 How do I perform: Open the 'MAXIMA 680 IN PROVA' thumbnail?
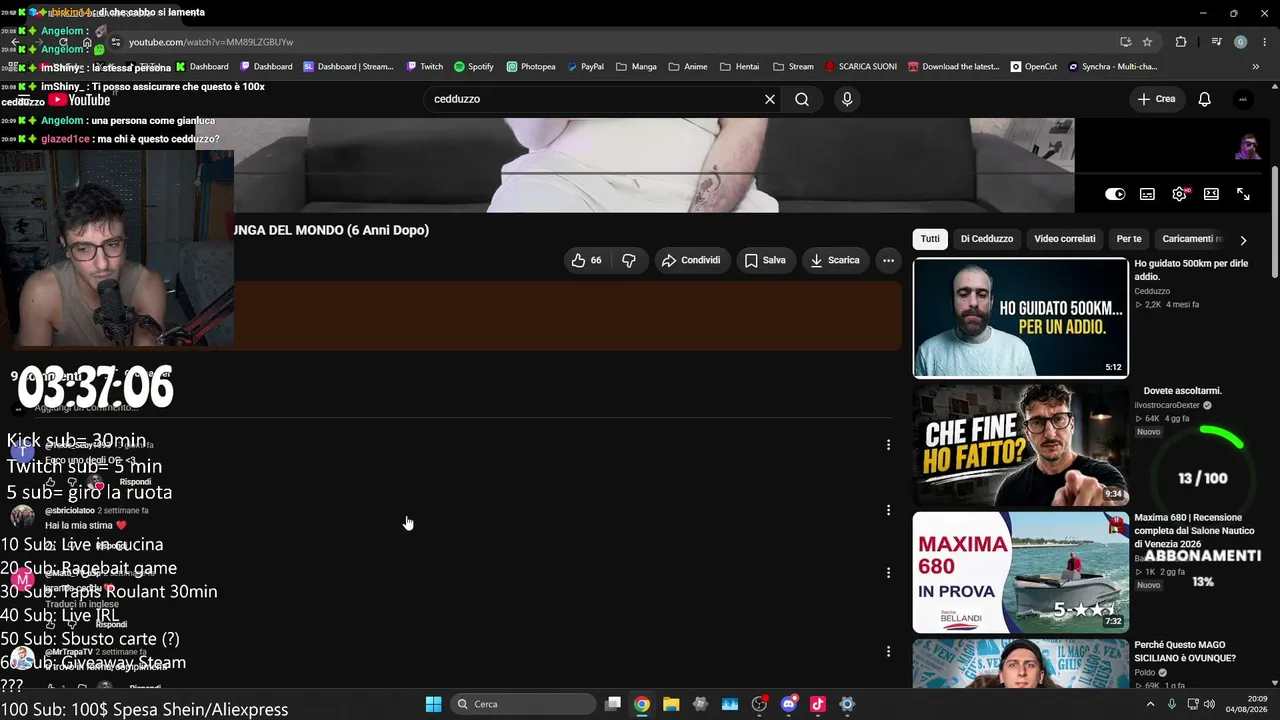click(x=1020, y=572)
